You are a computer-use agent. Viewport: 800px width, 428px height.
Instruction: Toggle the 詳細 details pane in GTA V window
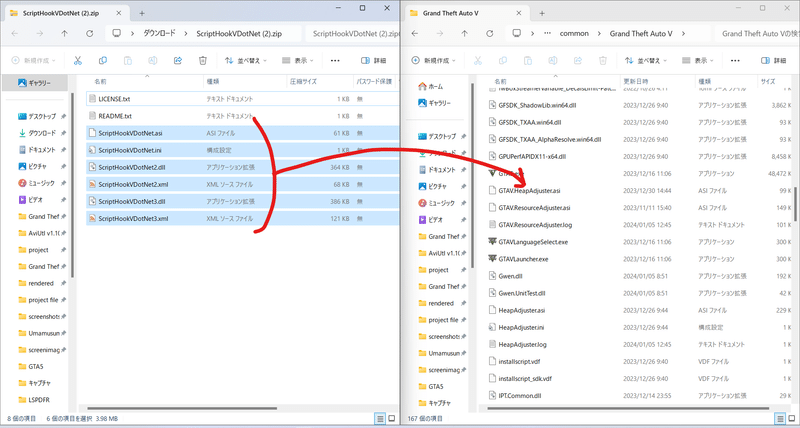pyautogui.click(x=773, y=60)
